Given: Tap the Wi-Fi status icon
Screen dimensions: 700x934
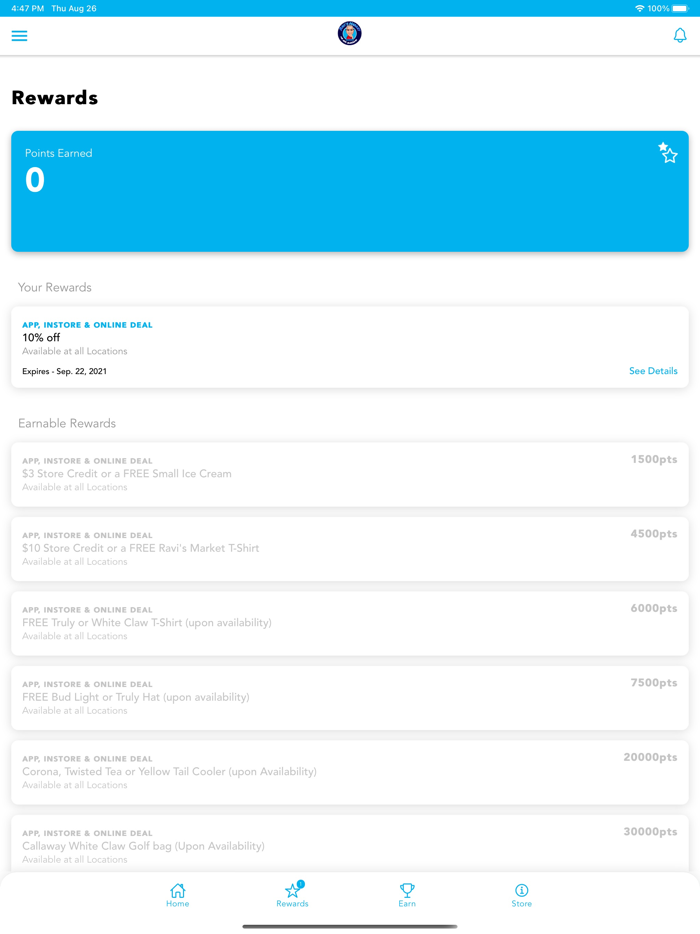Looking at the screenshot, I should 640,8.
